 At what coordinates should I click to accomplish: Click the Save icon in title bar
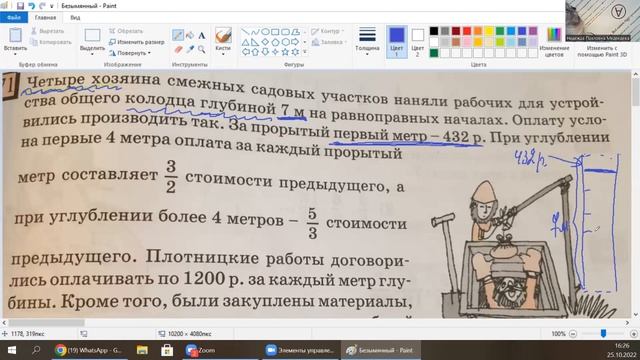point(20,6)
